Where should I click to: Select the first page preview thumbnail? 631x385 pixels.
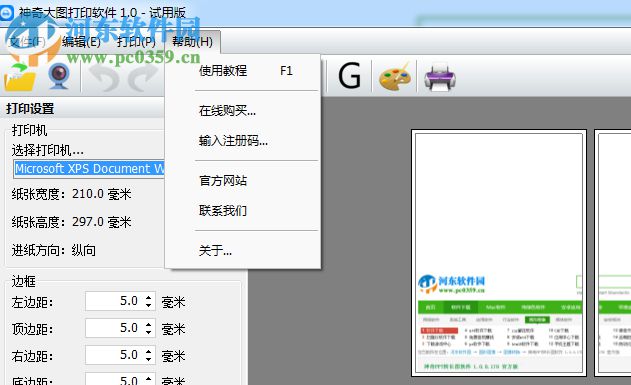[x=499, y=253]
